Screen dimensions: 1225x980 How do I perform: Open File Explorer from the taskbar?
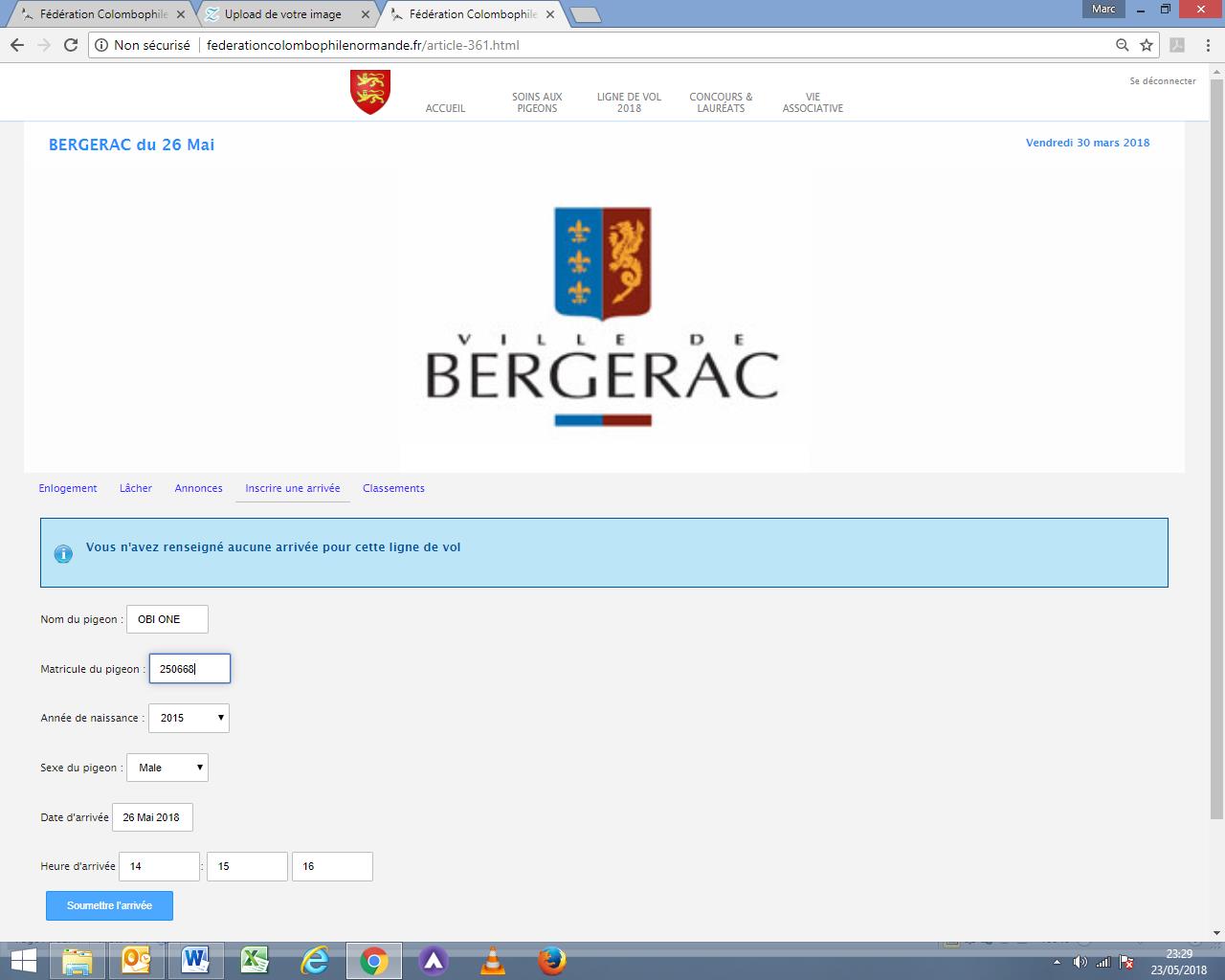(x=78, y=960)
